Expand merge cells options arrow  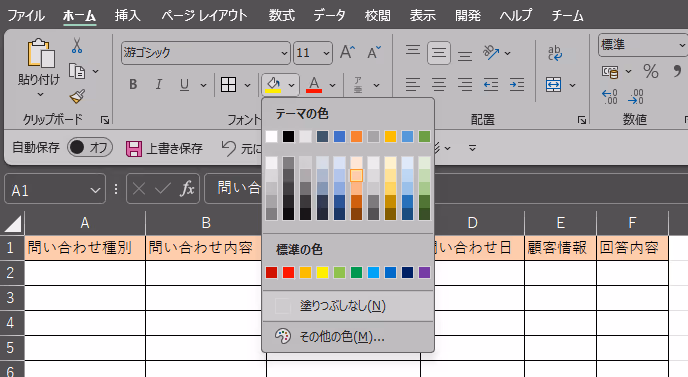click(573, 85)
